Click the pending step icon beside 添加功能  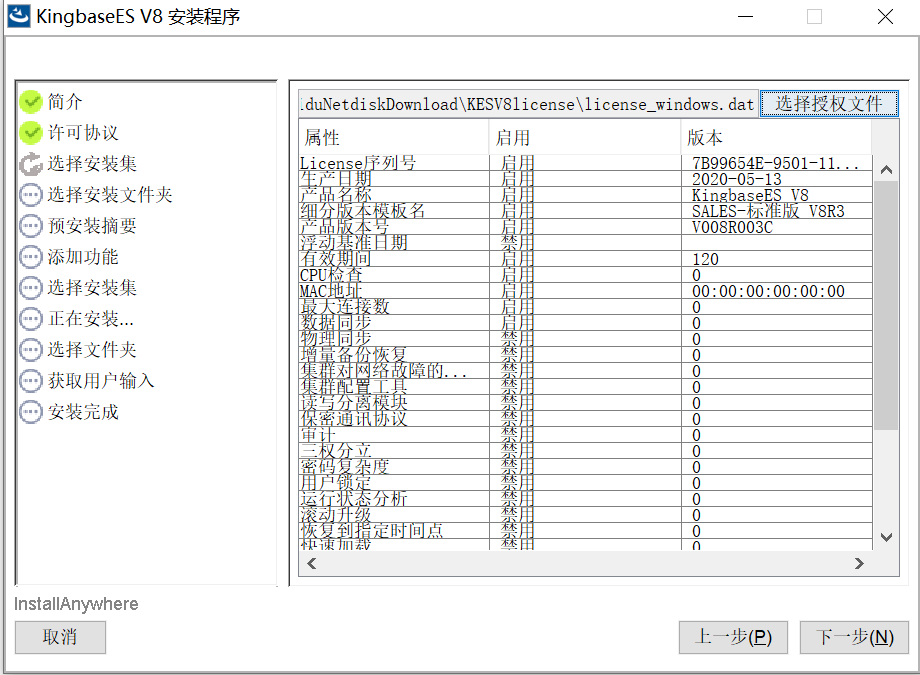31,257
